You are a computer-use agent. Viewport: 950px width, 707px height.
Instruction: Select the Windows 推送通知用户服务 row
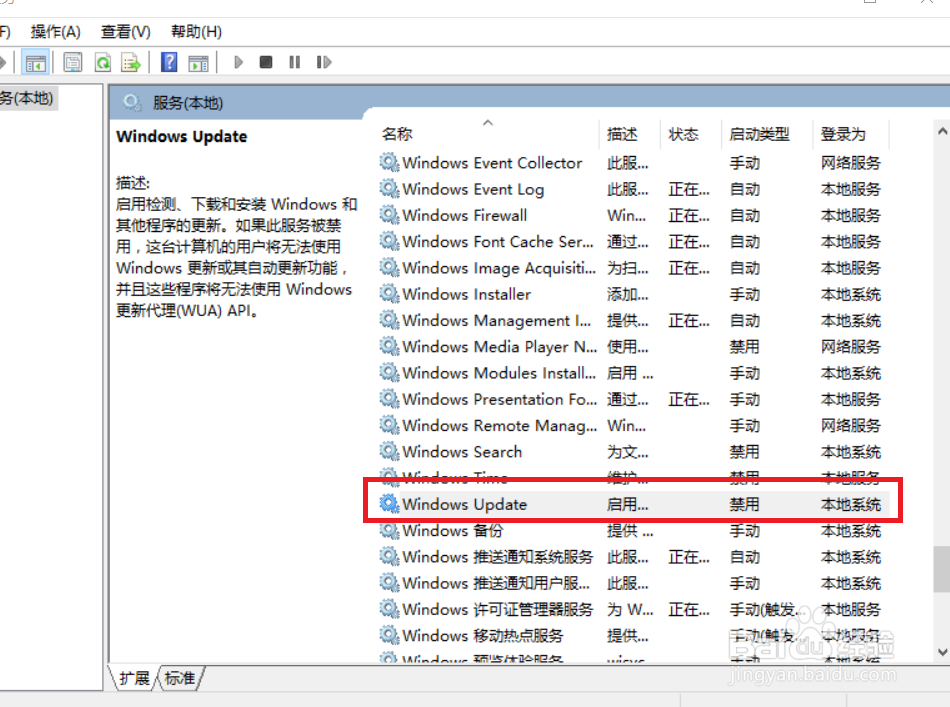click(633, 583)
